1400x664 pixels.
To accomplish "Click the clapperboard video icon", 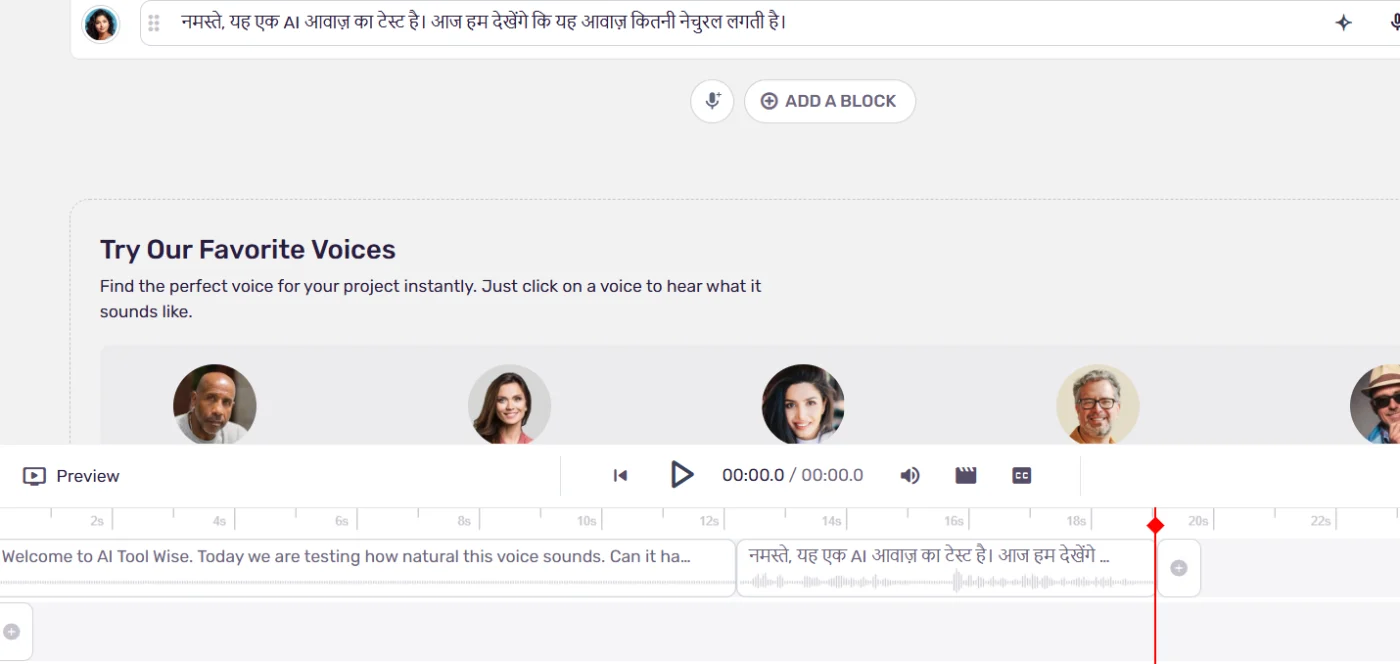I will point(966,476).
